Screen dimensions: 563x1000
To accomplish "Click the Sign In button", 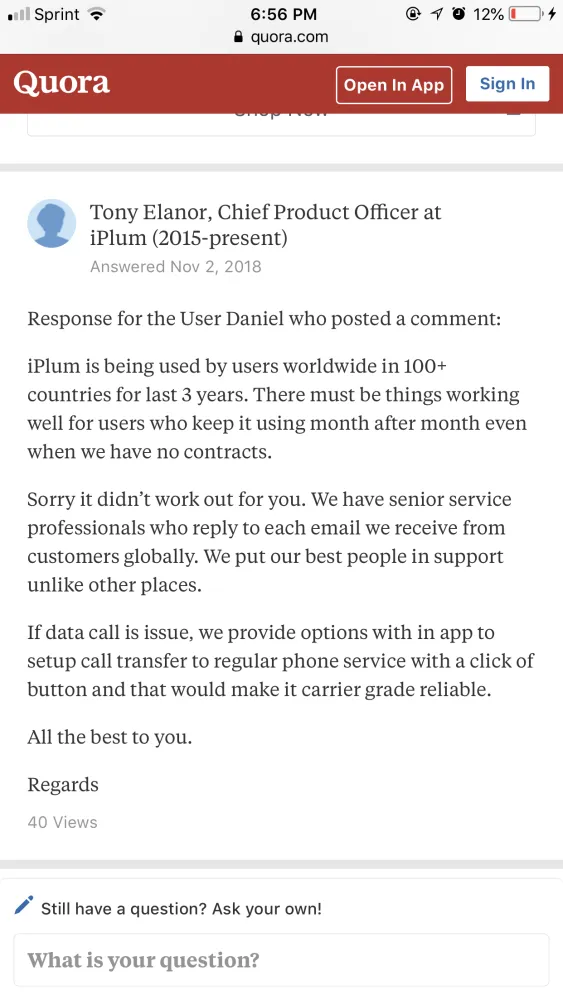I will (x=508, y=84).
